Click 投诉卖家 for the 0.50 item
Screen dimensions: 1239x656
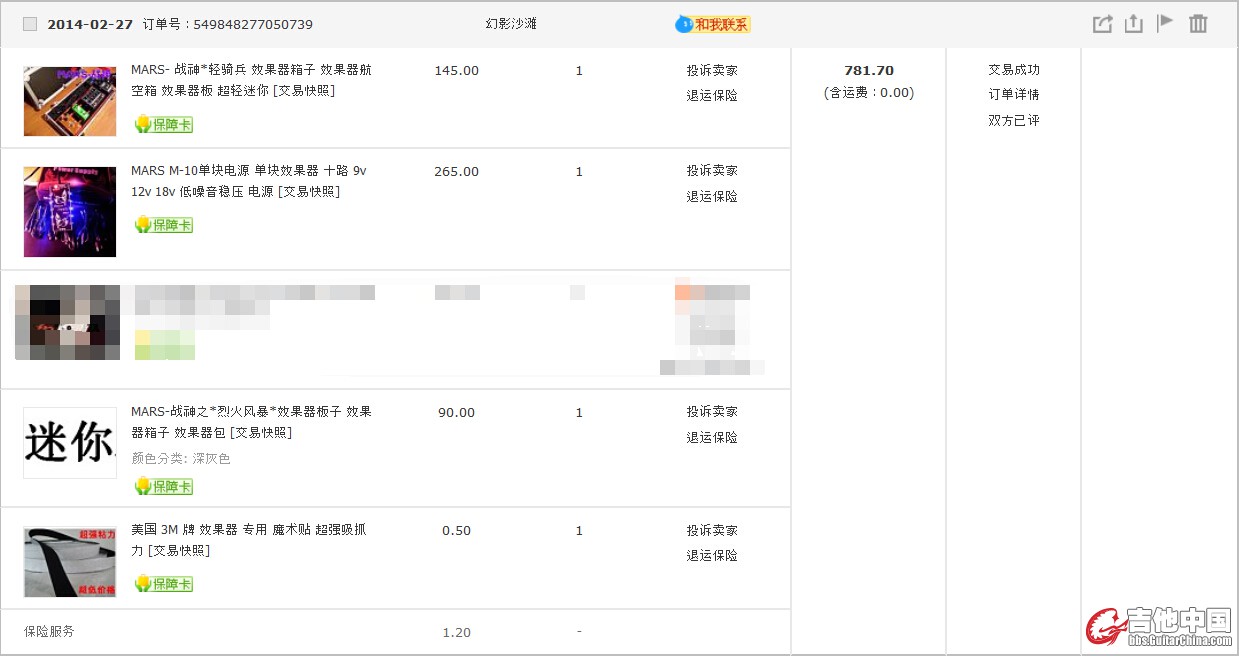(x=712, y=531)
